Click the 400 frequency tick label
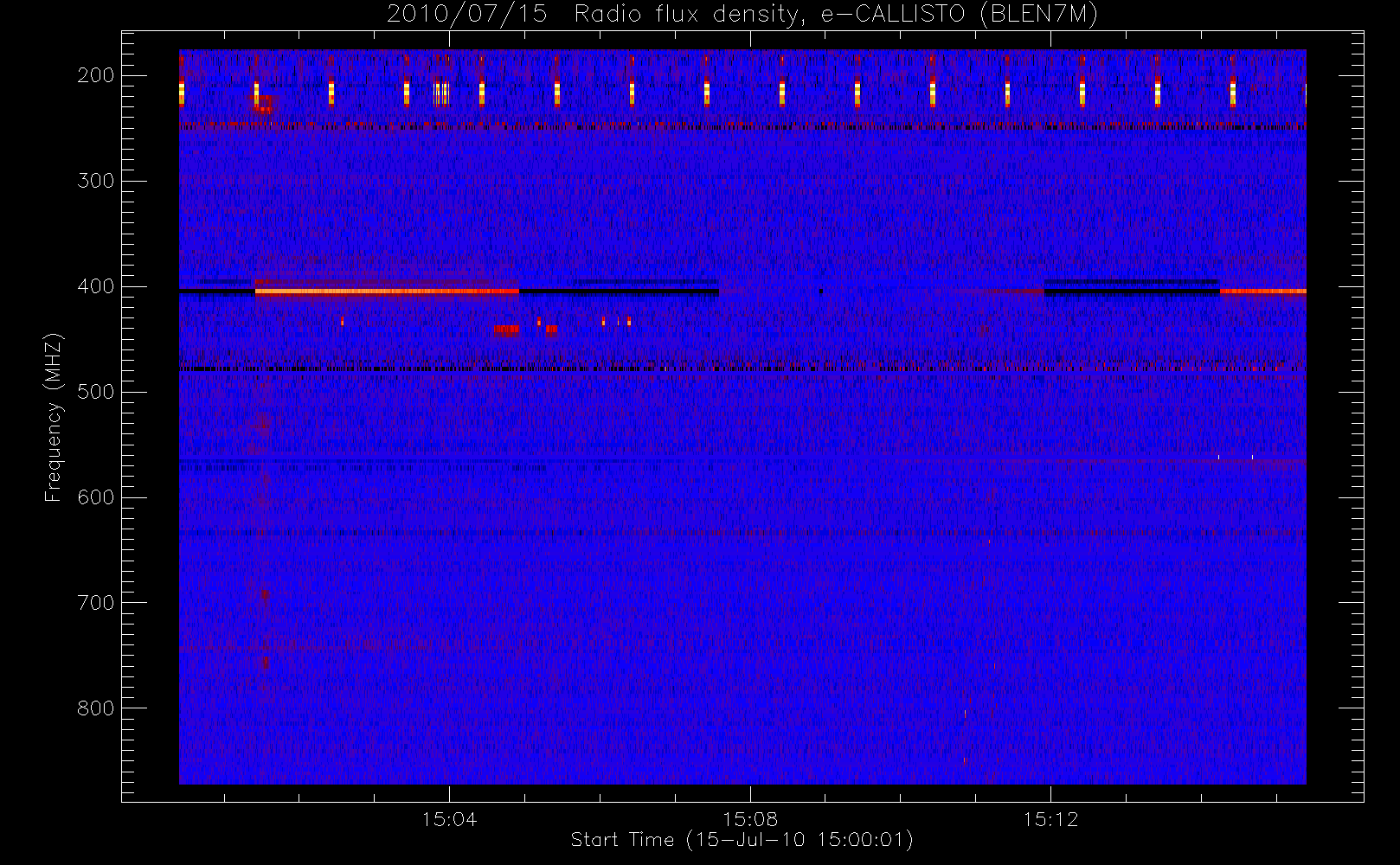This screenshot has width=1400, height=865. tap(95, 286)
